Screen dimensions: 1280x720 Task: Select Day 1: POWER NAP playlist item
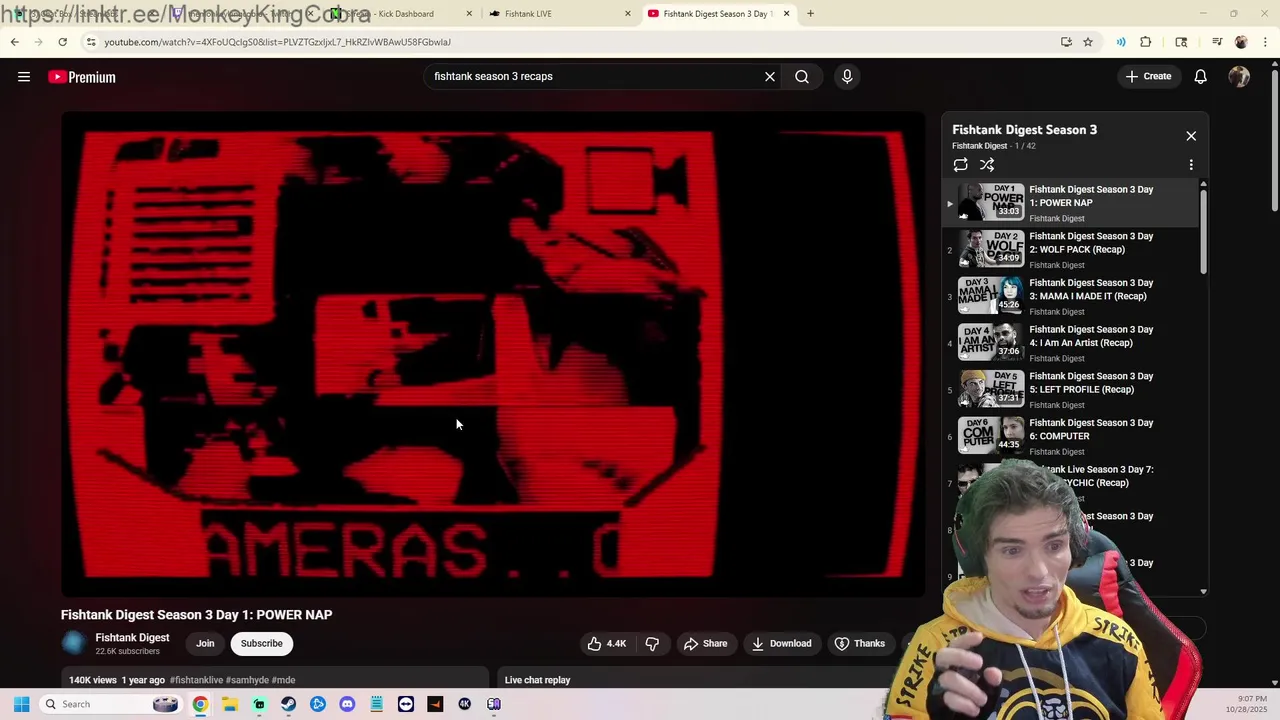coord(1070,203)
